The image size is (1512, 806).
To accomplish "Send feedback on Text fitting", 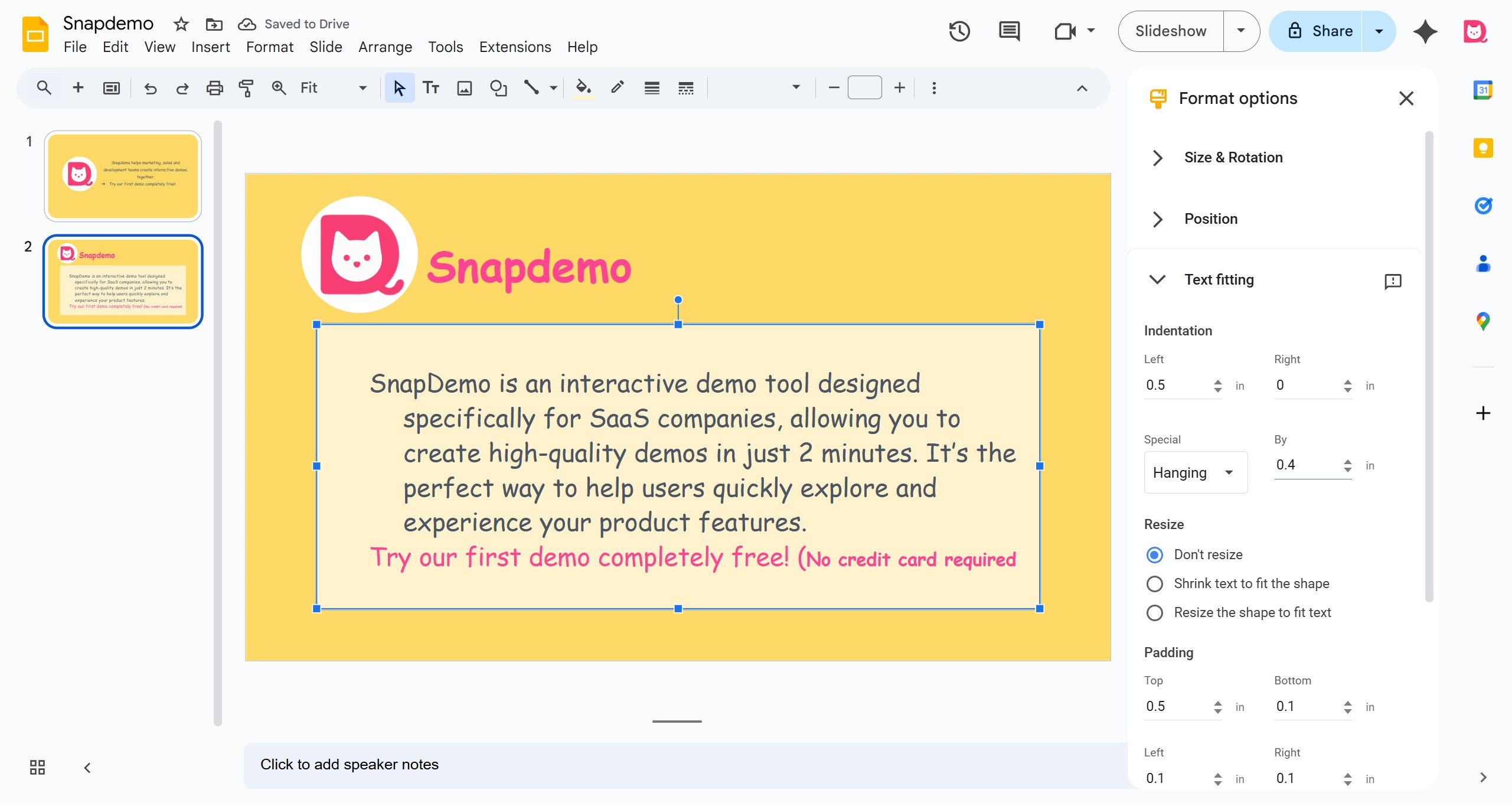I will coord(1393,280).
